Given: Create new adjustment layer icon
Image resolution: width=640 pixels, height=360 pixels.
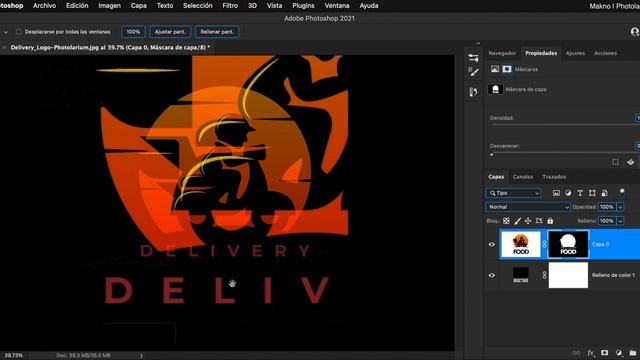Looking at the screenshot, I should (x=619, y=353).
